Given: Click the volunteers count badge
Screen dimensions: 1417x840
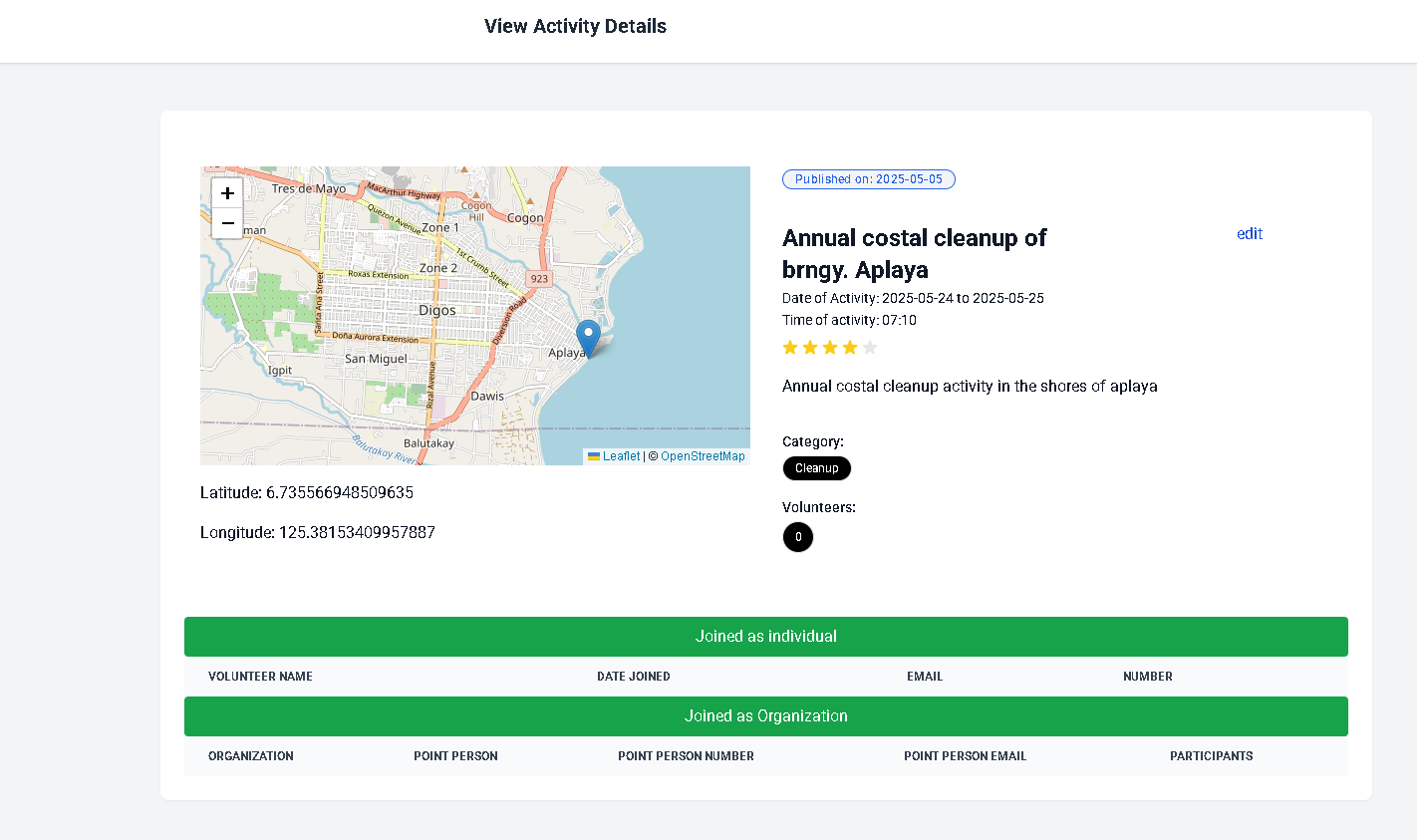Looking at the screenshot, I should pyautogui.click(x=798, y=537).
